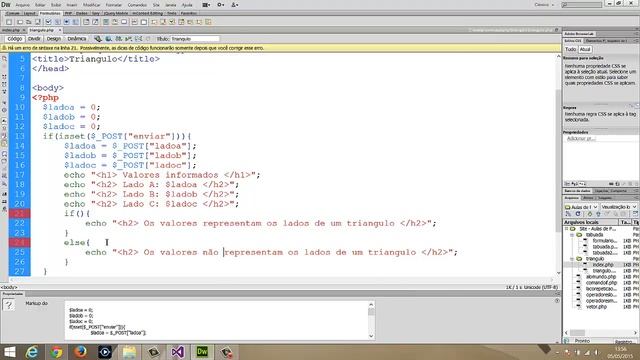Select alomundo.php in the files list
640x360 pixels.
[601, 277]
